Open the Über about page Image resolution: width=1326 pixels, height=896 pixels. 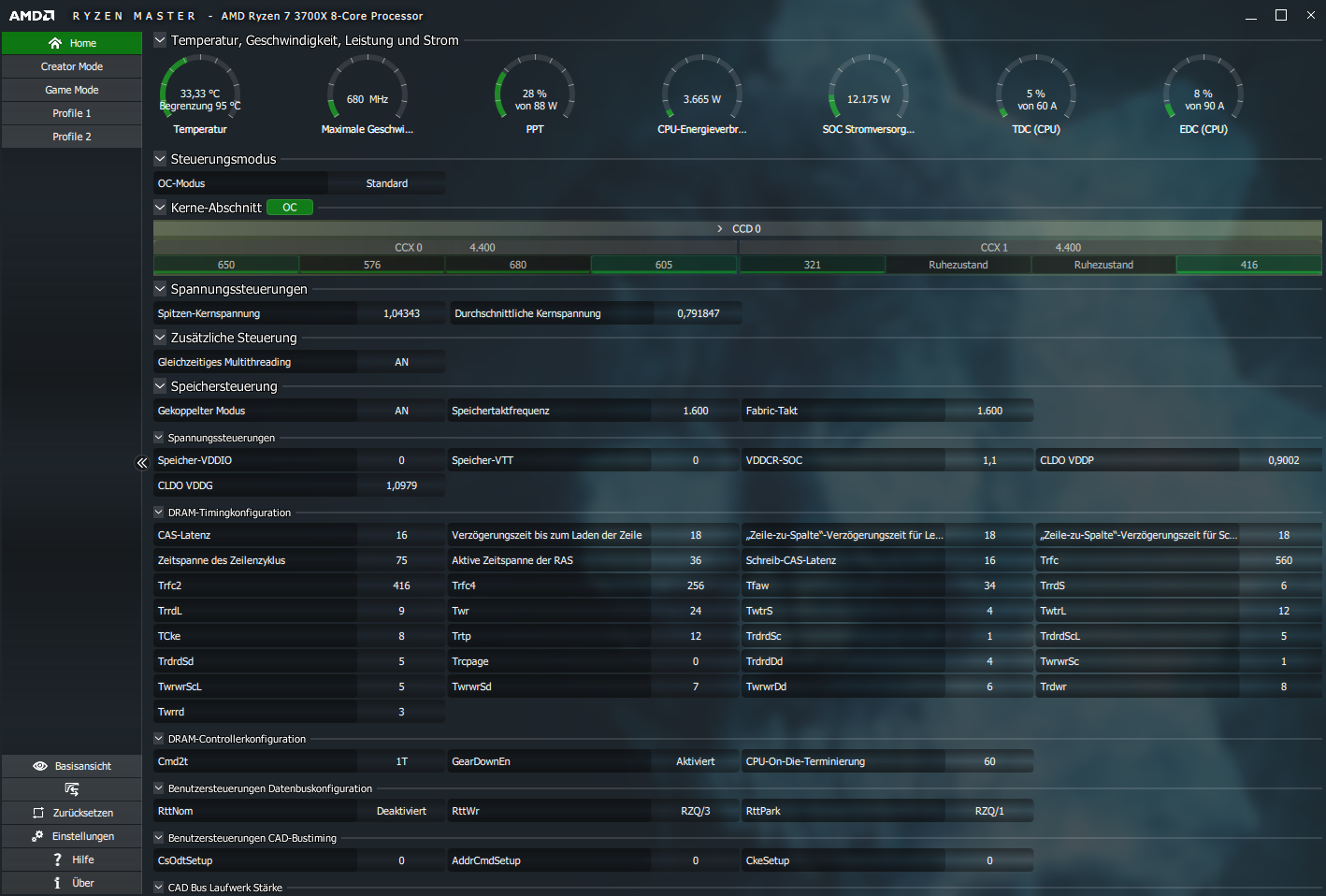72,883
